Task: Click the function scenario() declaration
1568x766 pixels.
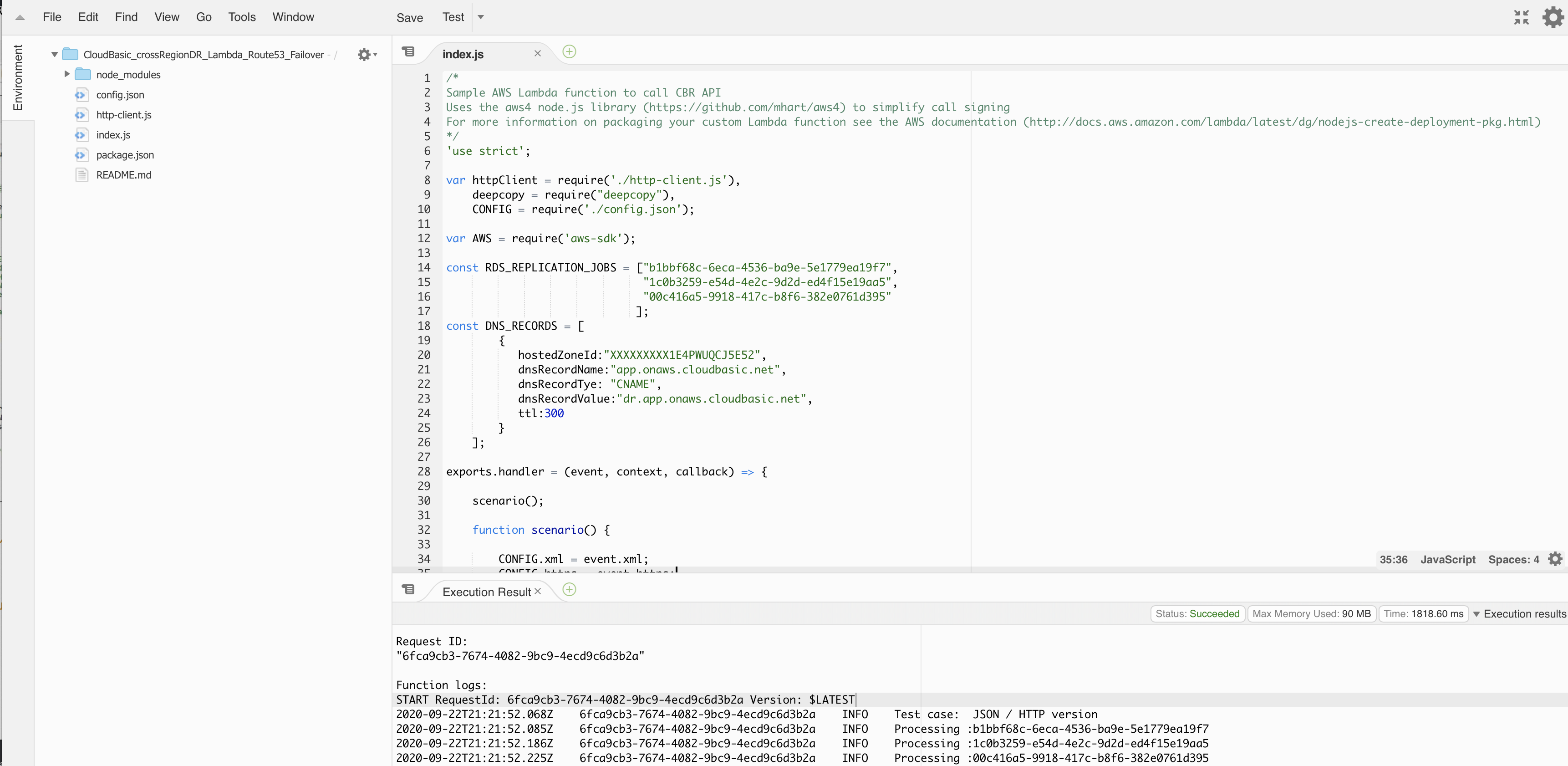Action: pos(541,530)
